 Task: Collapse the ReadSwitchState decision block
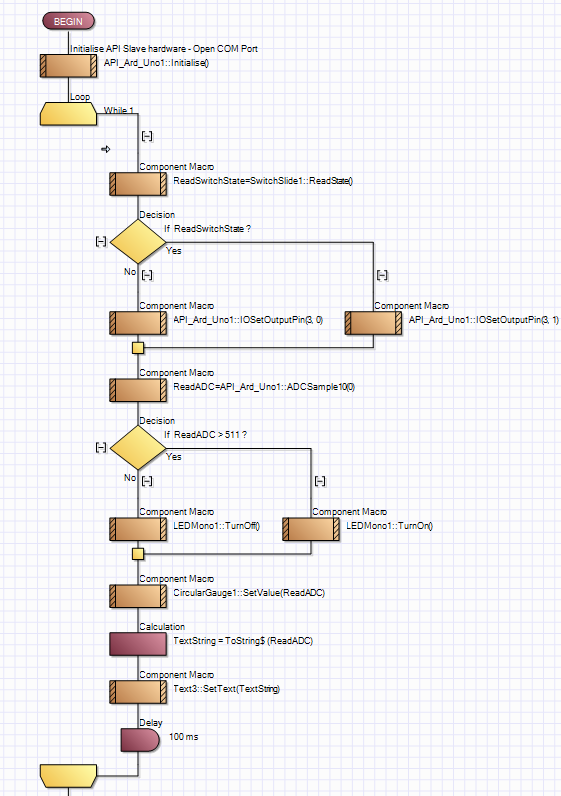click(x=101, y=241)
